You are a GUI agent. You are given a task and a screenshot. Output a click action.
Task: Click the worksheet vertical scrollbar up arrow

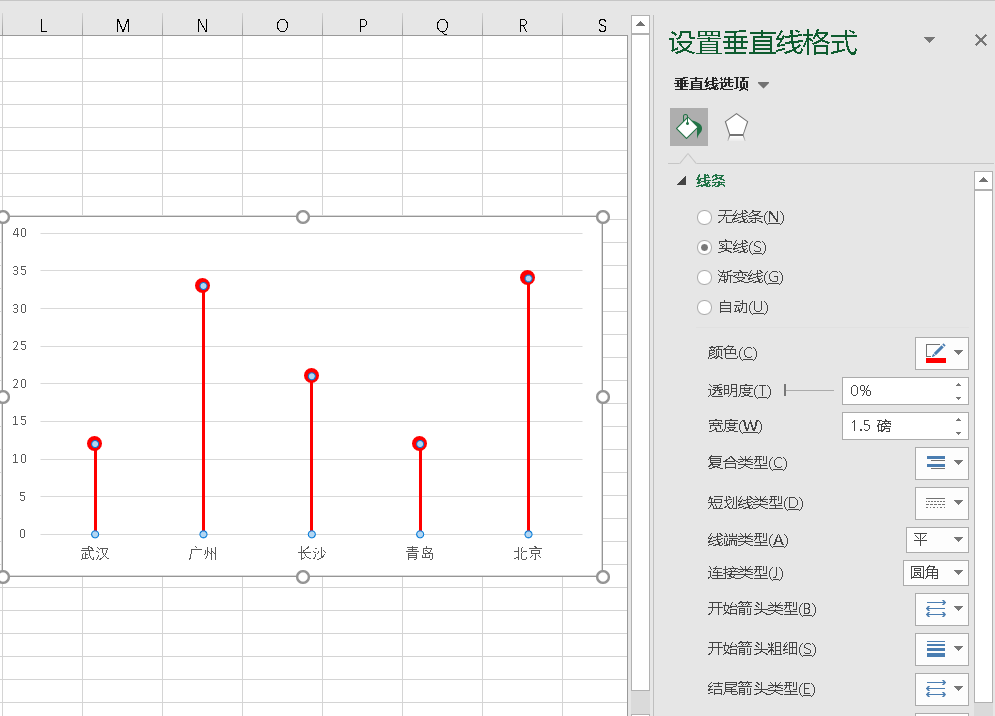640,25
